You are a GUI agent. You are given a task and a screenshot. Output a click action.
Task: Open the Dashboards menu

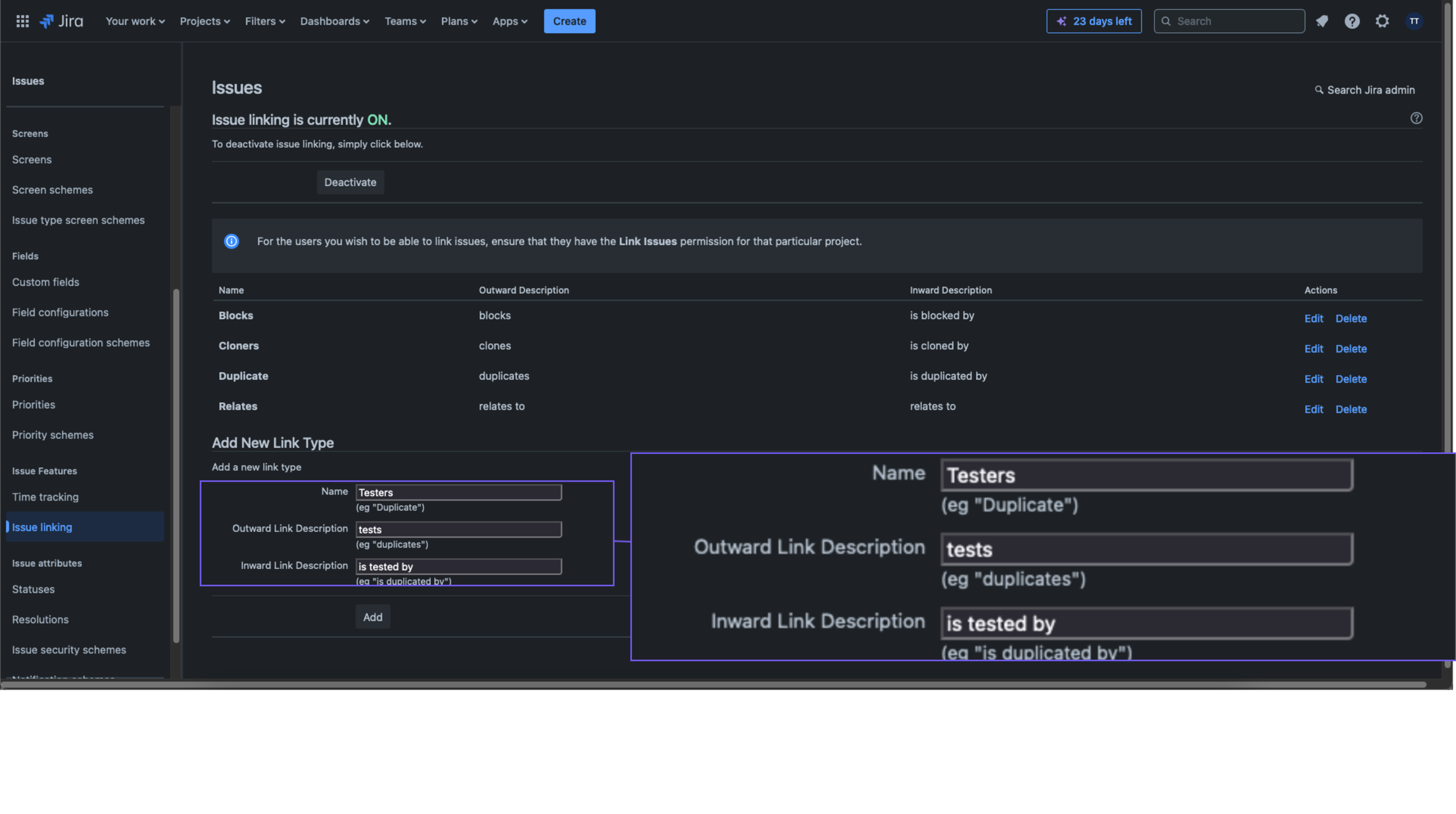click(334, 21)
